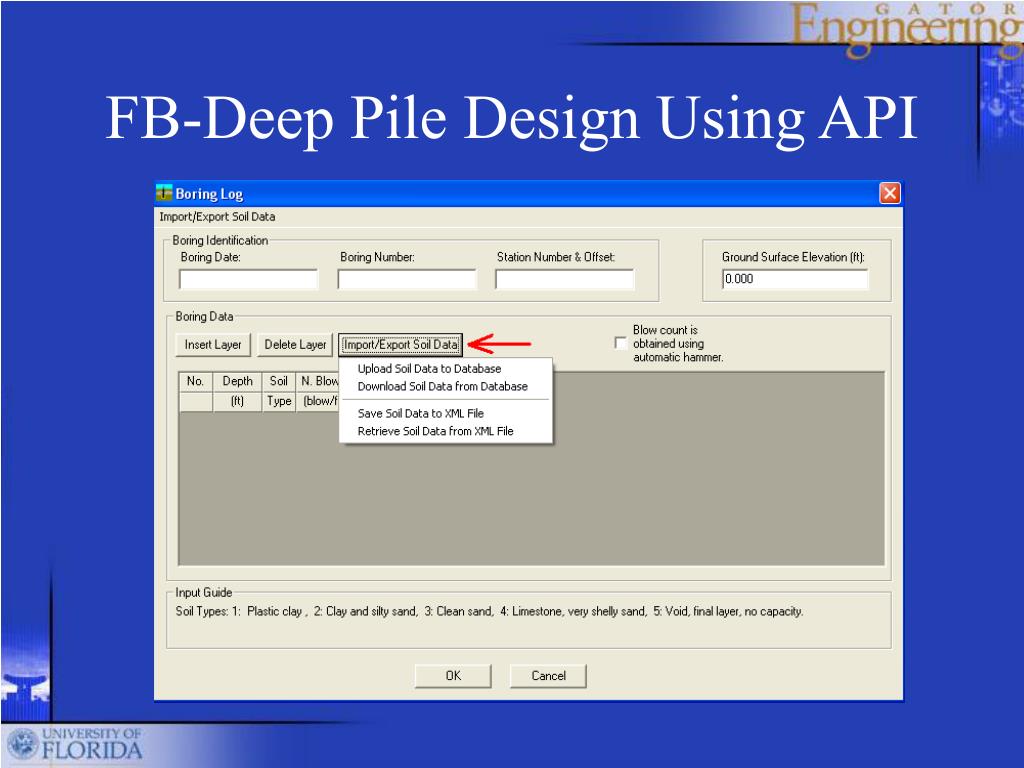This screenshot has width=1024, height=768.
Task: Edit the Ground Surface Elevation value 0.000
Action: coord(795,280)
